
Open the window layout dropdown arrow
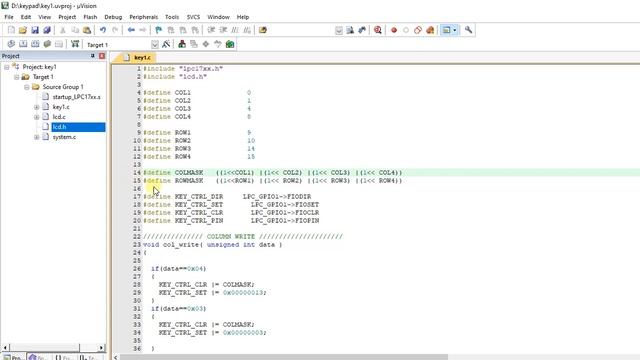[454, 30]
